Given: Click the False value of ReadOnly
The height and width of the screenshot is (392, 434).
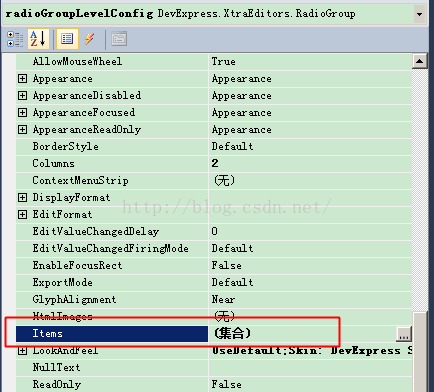Looking at the screenshot, I should click(227, 385).
